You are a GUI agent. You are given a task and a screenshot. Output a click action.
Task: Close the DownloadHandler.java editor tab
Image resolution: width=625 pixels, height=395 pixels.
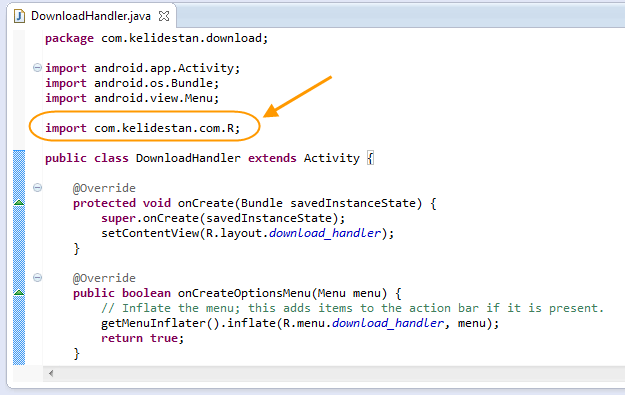coord(164,16)
